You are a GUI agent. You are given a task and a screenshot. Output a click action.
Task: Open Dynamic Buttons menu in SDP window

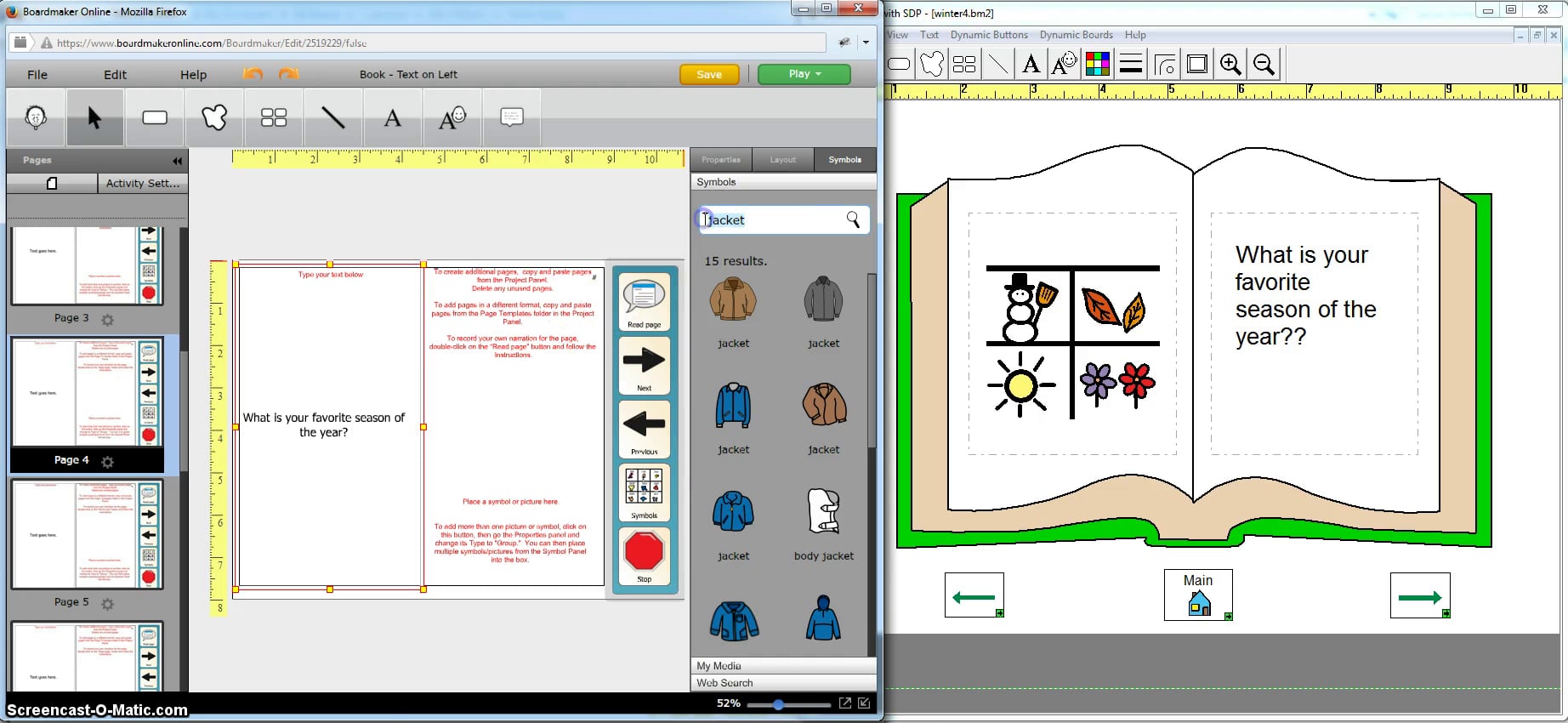point(989,35)
